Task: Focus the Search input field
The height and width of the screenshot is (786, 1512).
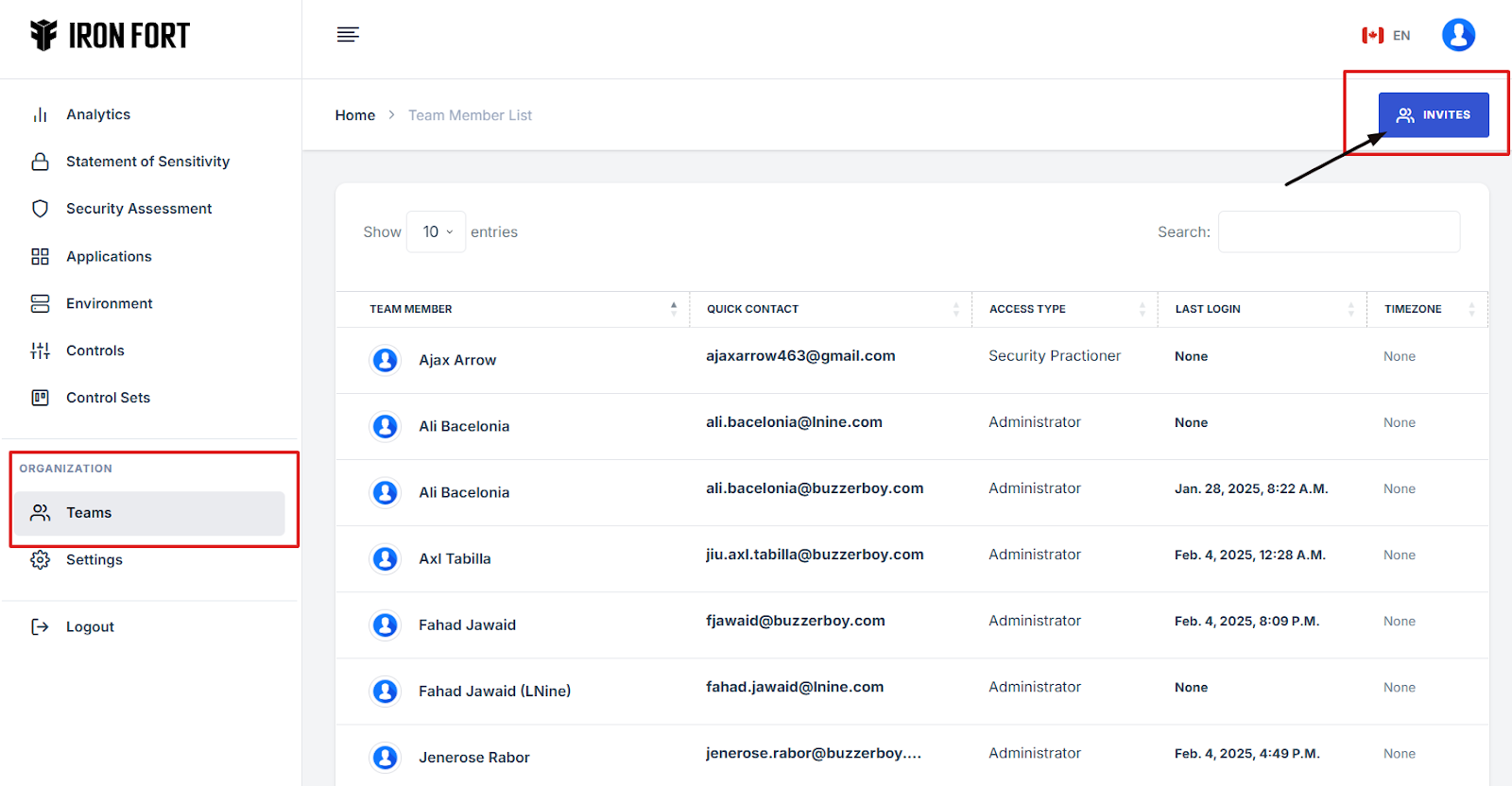Action: point(1338,231)
